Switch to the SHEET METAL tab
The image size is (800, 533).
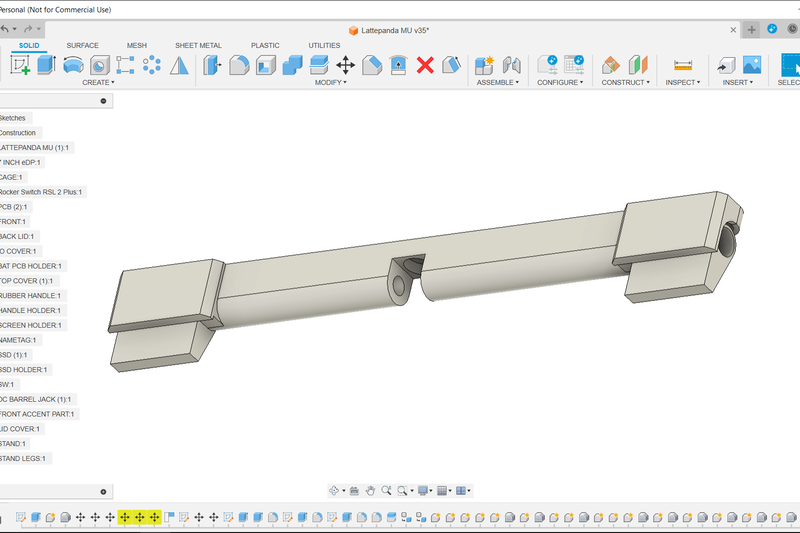click(198, 45)
